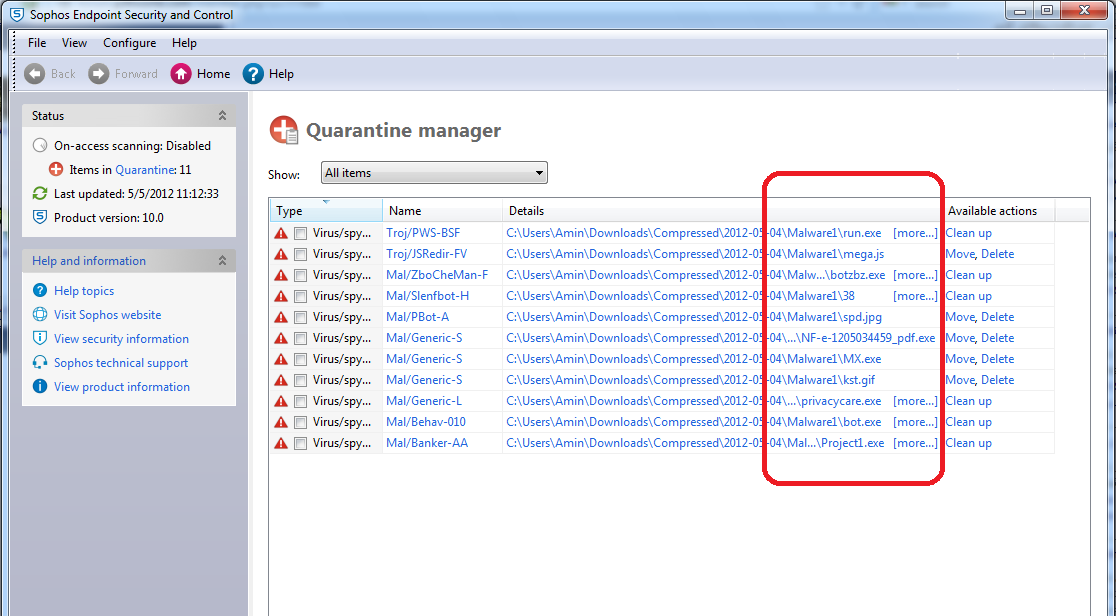Click the Sophos technical support headset icon
1116x616 pixels.
[40, 362]
